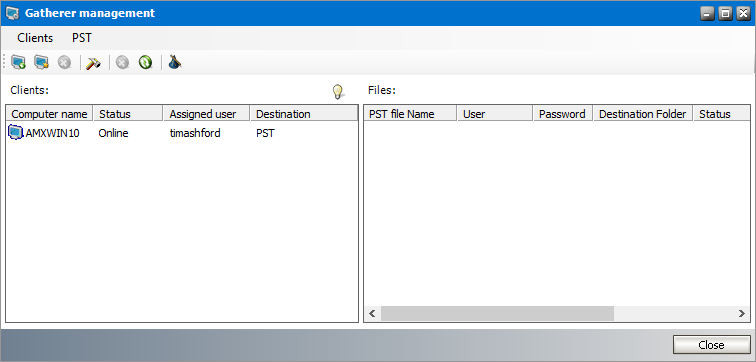Click the Destination Folder column header
This screenshot has width=756, height=362.
[x=643, y=114]
